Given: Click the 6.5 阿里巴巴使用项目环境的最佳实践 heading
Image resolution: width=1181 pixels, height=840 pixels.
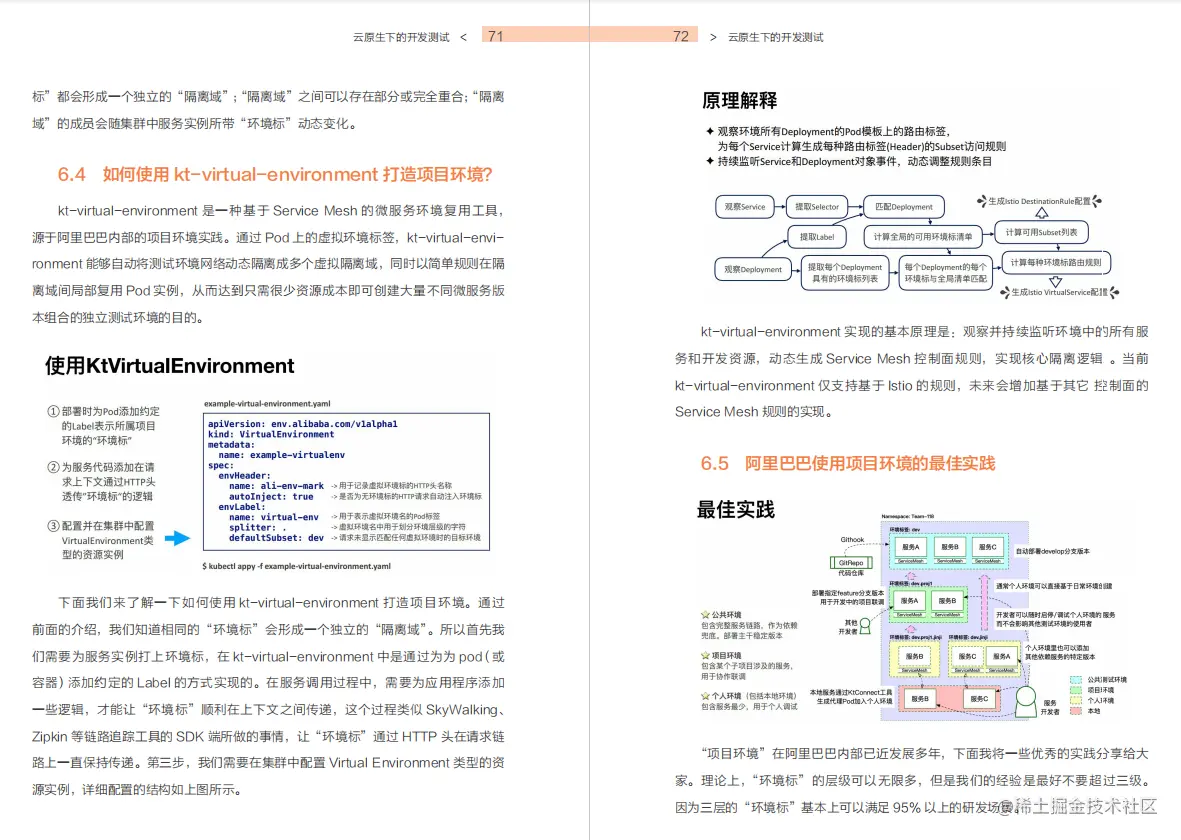Looking at the screenshot, I should coord(848,463).
